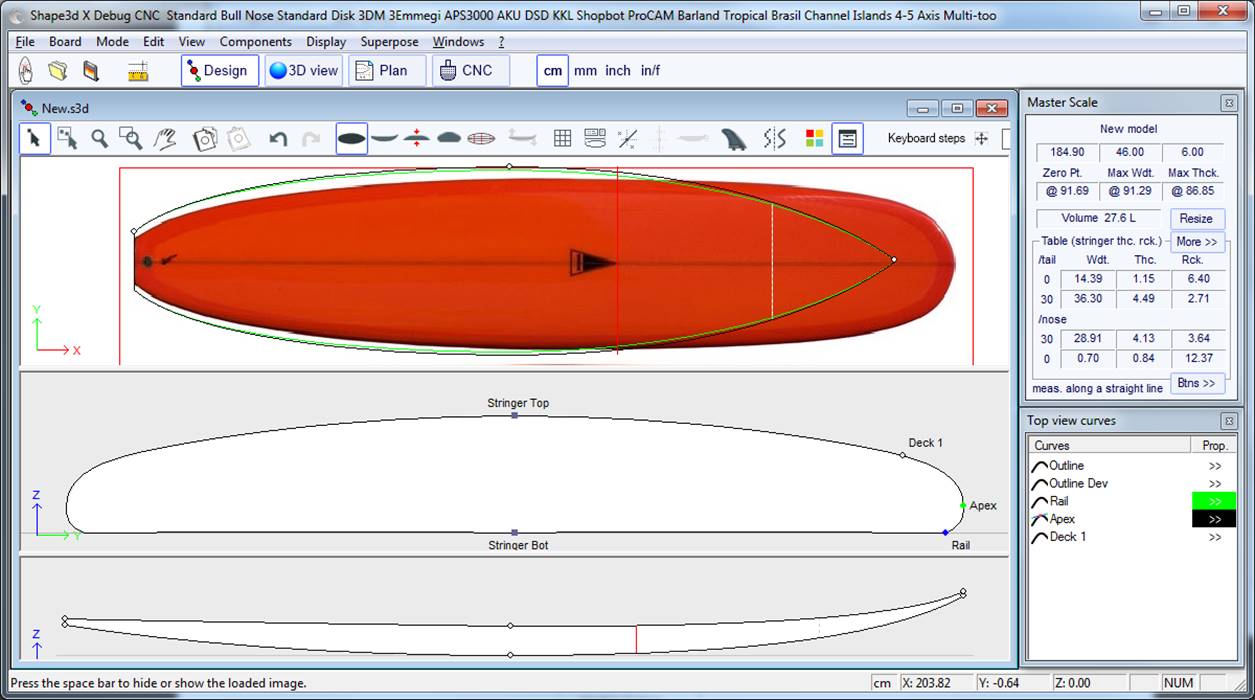Open Outline curve properties arrows

point(1214,466)
